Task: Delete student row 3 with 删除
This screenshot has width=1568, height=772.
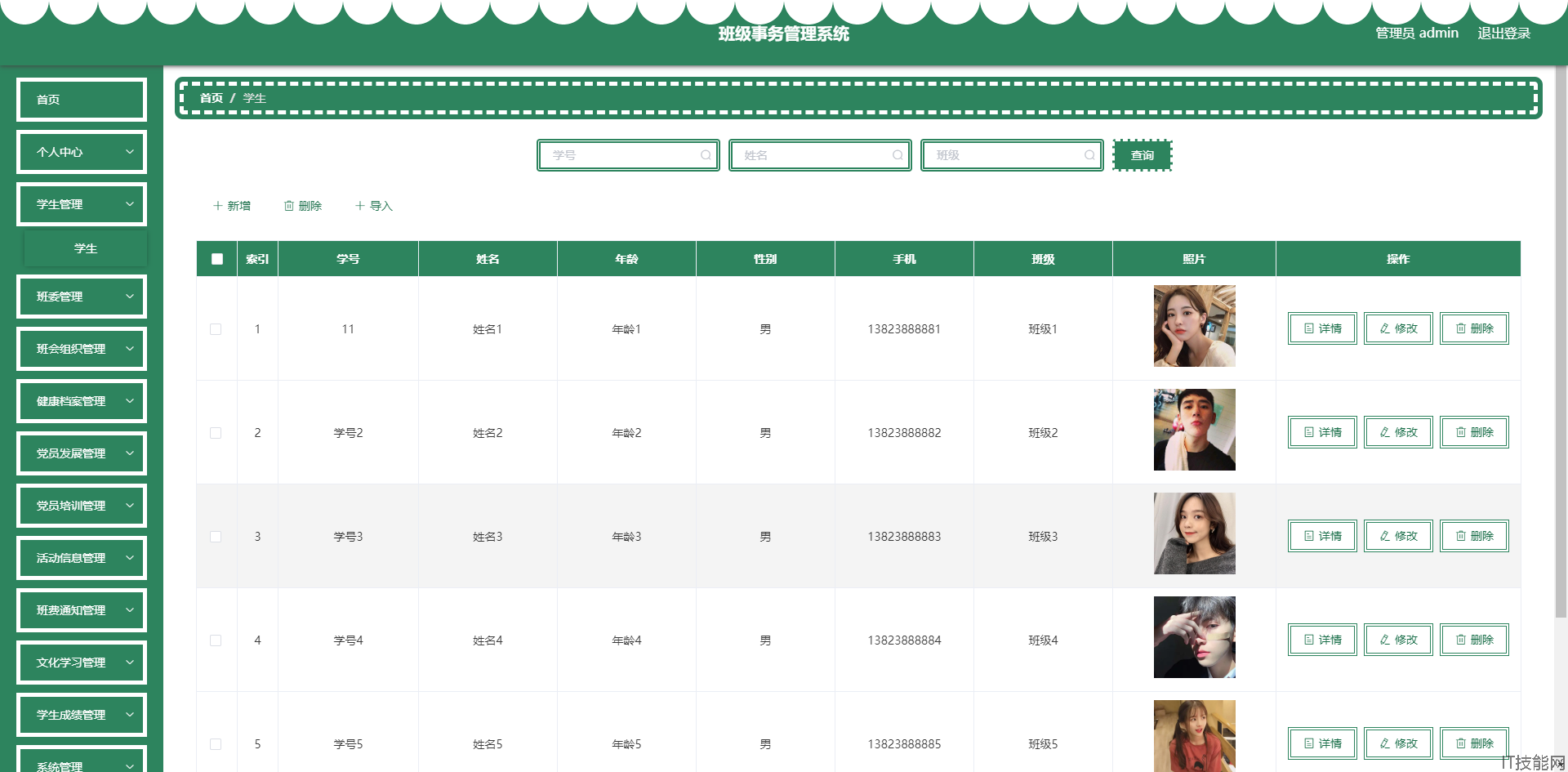Action: tap(1474, 536)
